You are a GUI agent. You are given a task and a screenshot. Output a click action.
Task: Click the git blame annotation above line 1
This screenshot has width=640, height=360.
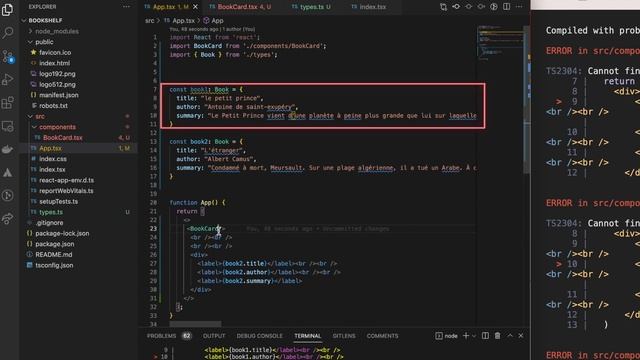click(212, 29)
